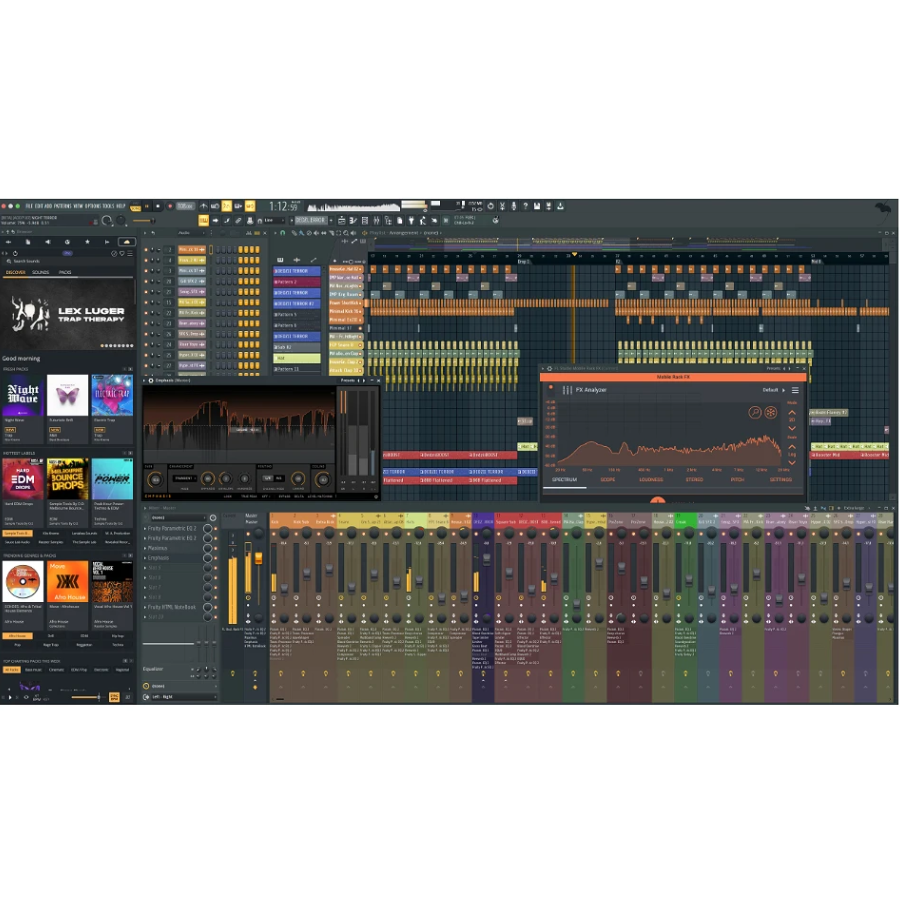900x900 pixels.
Task: Toggle the metronome icon
Action: coord(204,205)
